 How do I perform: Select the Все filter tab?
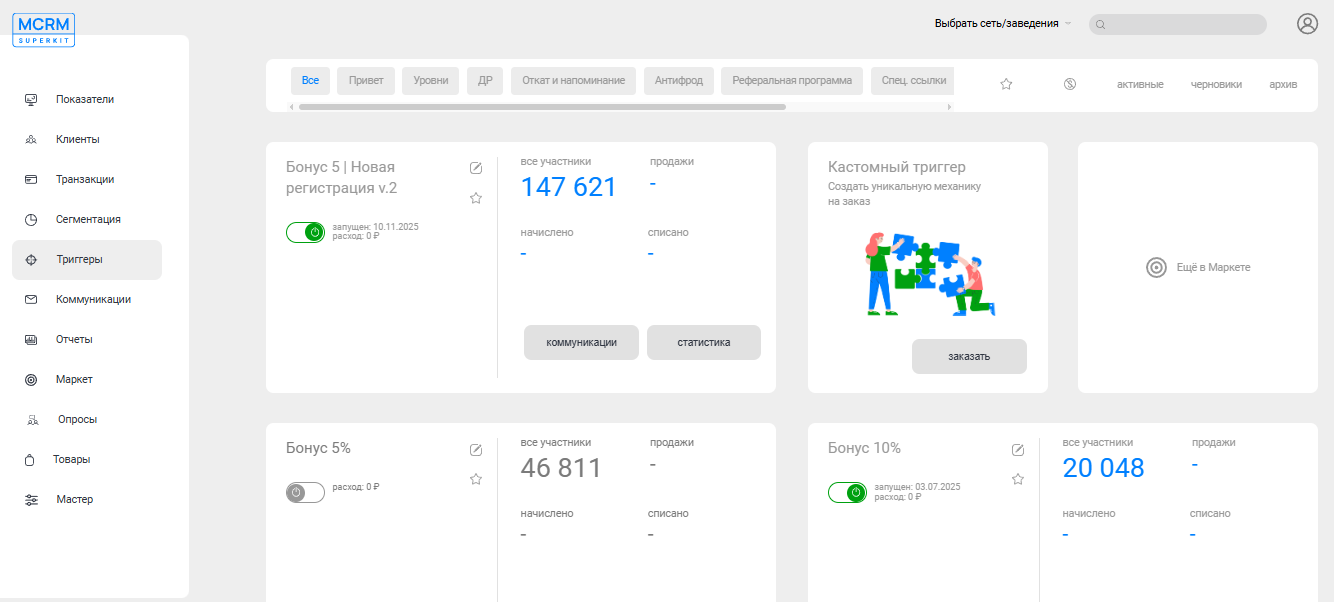pos(310,81)
